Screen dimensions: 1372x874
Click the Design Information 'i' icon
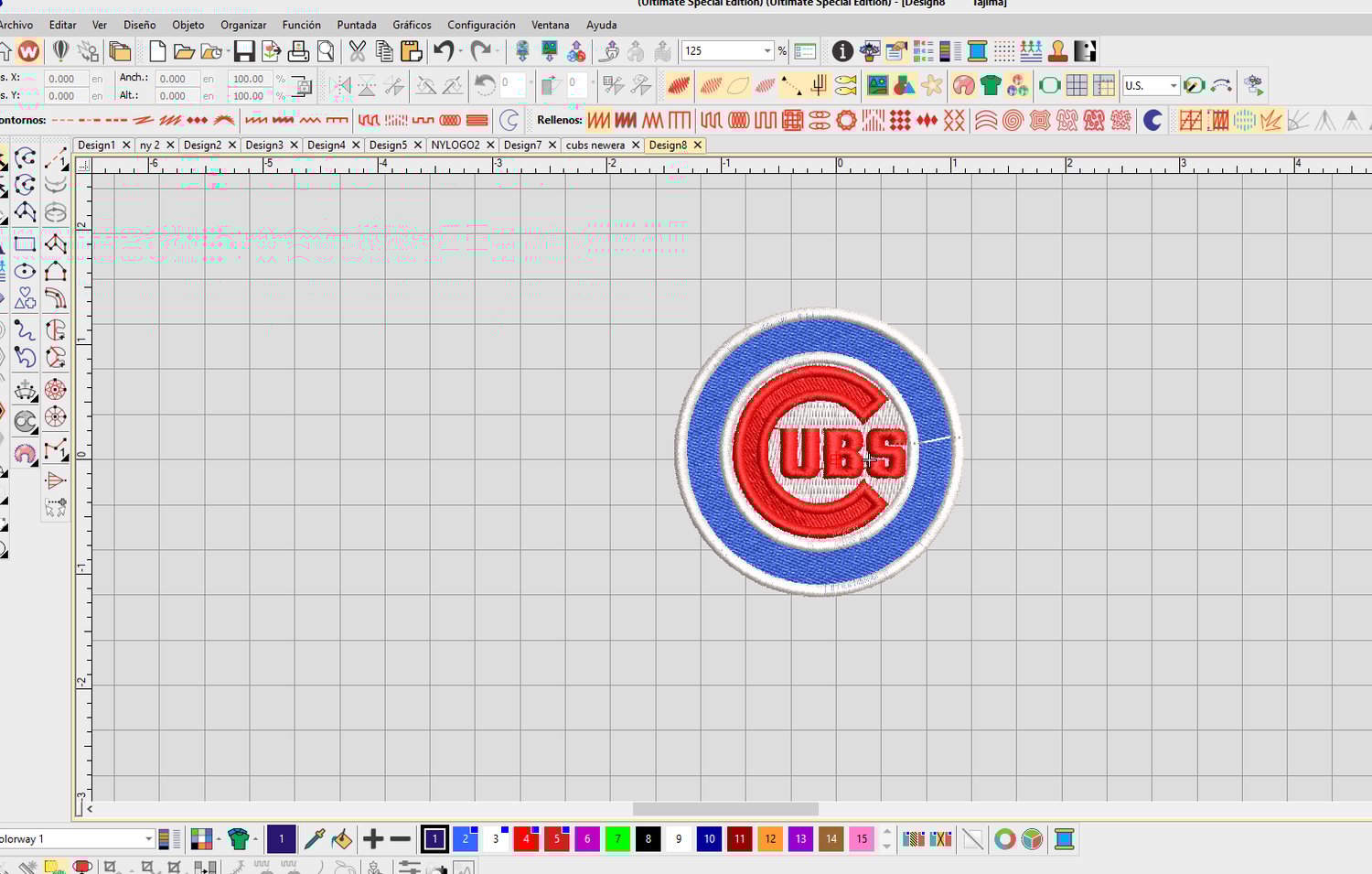[842, 51]
